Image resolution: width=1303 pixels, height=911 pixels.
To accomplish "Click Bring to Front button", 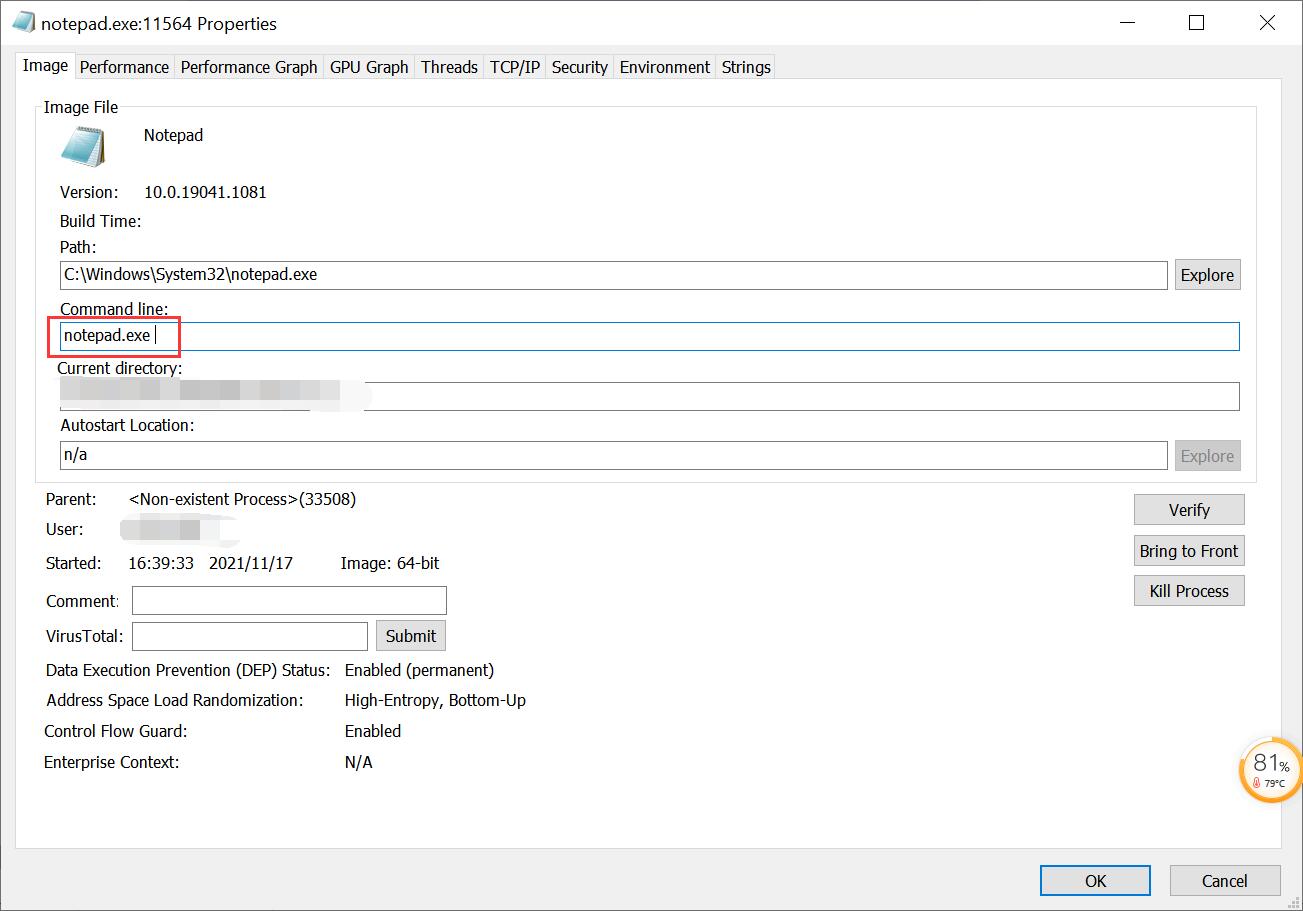I will pos(1189,551).
